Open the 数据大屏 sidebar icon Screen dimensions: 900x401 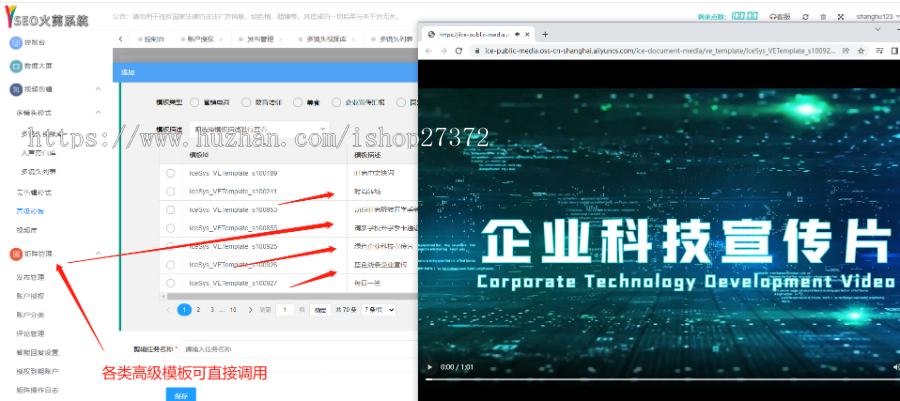pyautogui.click(x=16, y=66)
